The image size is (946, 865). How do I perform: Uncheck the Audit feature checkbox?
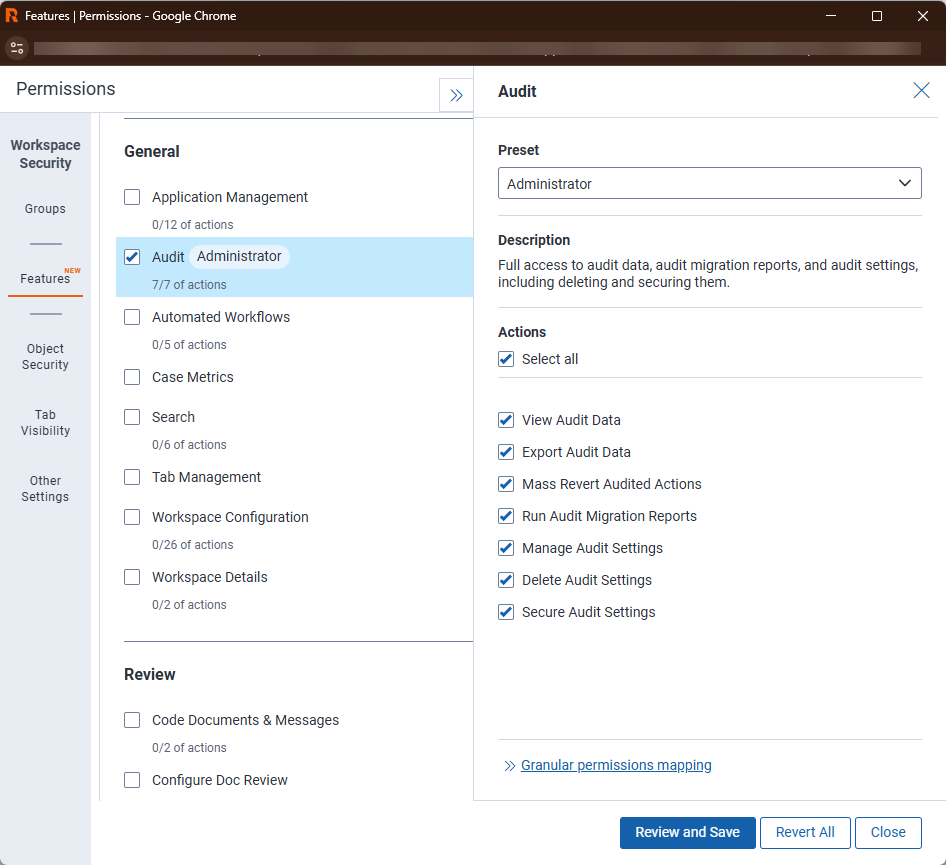pyautogui.click(x=132, y=257)
